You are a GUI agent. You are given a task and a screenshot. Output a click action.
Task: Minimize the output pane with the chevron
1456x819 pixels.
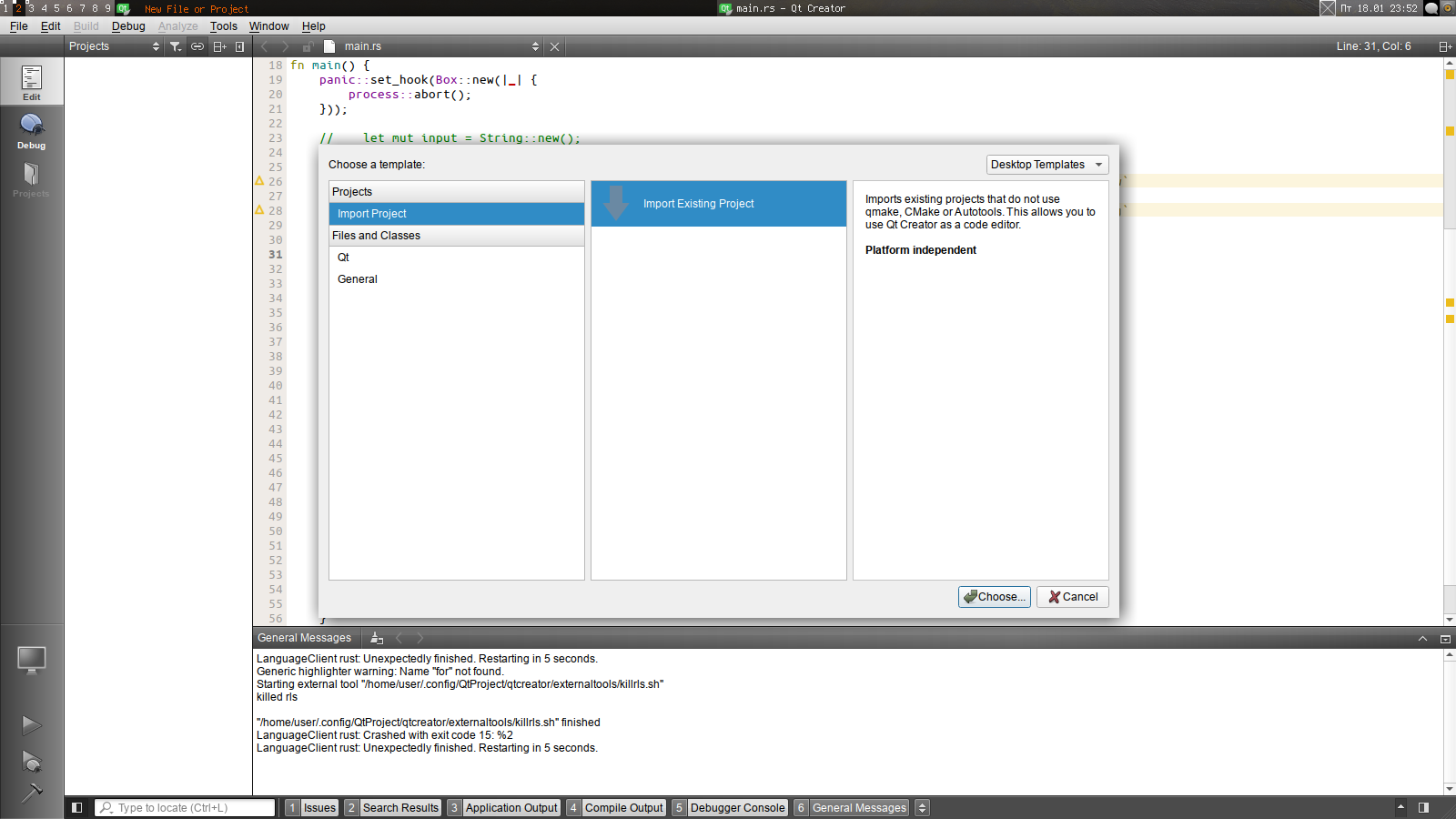pos(1422,638)
